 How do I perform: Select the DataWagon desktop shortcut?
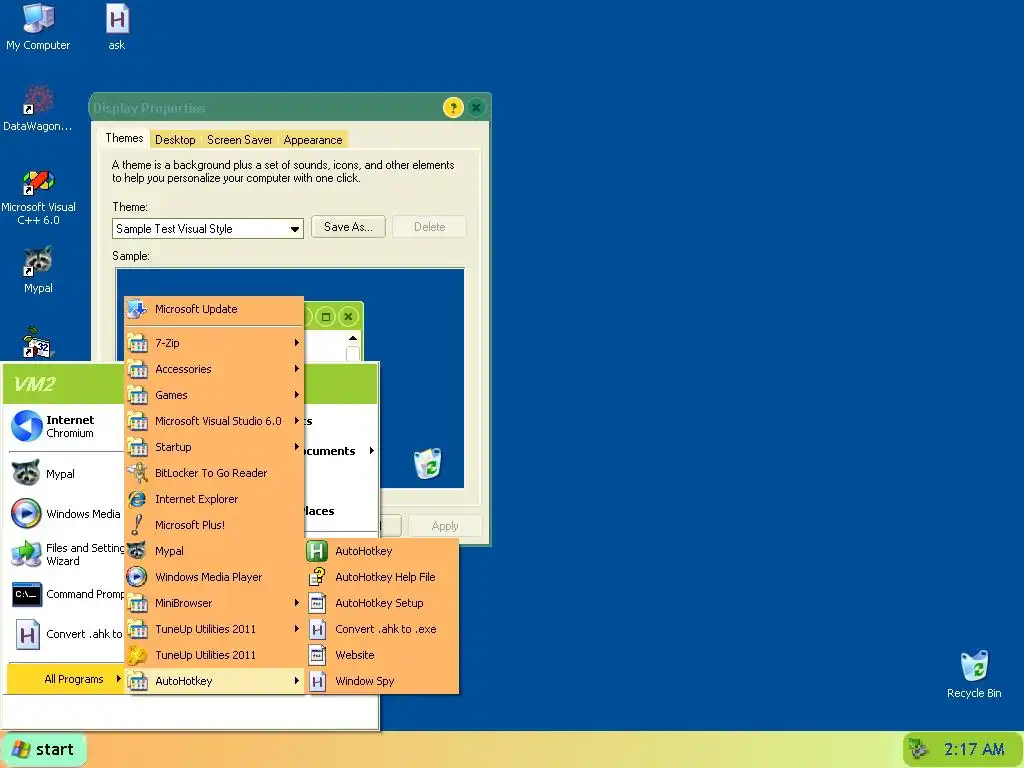[38, 108]
